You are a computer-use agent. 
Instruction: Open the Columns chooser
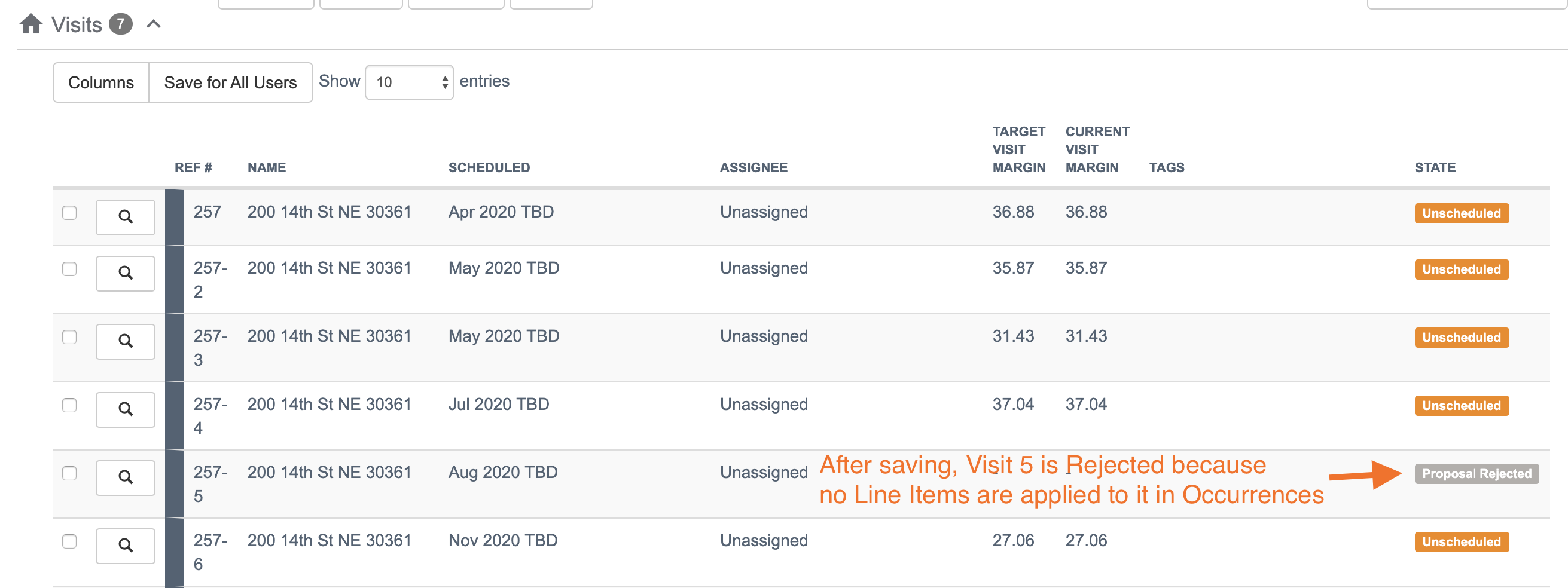[x=101, y=82]
